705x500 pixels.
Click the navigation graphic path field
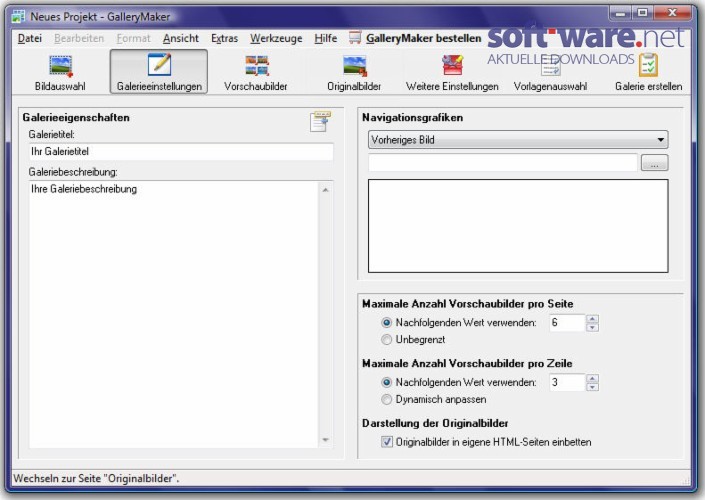click(x=503, y=163)
